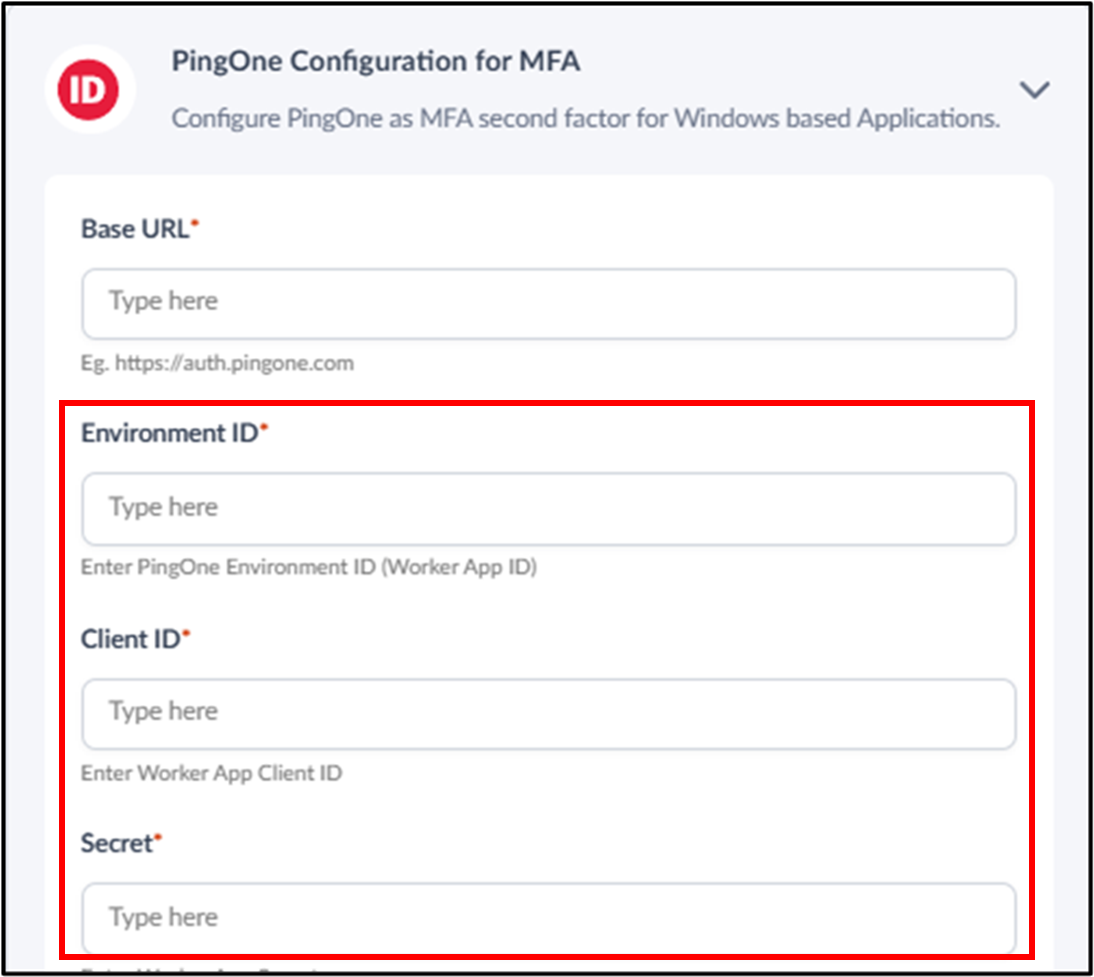Click the 'Environment ID' field label

[170, 433]
